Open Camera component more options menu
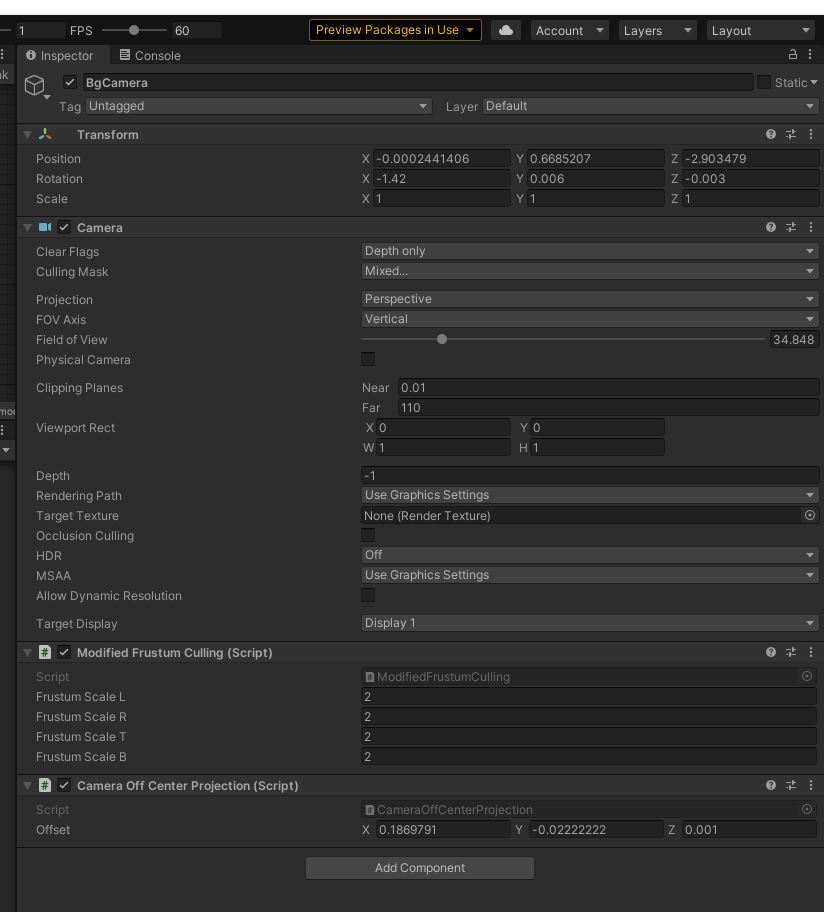Screen dimensions: 824x912 coord(810,227)
